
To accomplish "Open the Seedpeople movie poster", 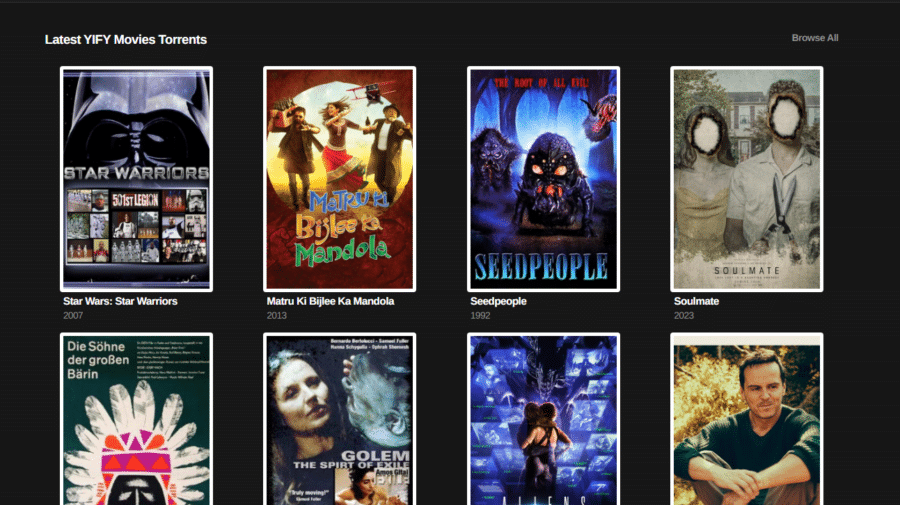I will tap(543, 179).
